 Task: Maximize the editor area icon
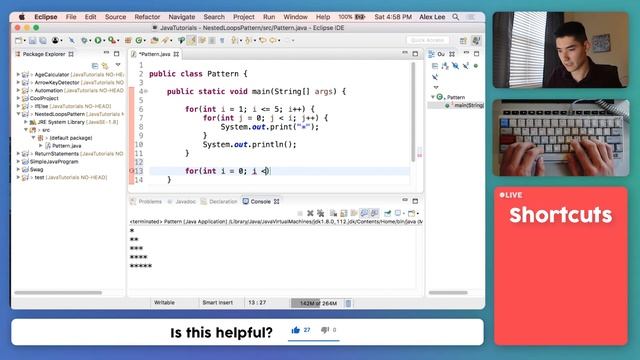(x=415, y=54)
